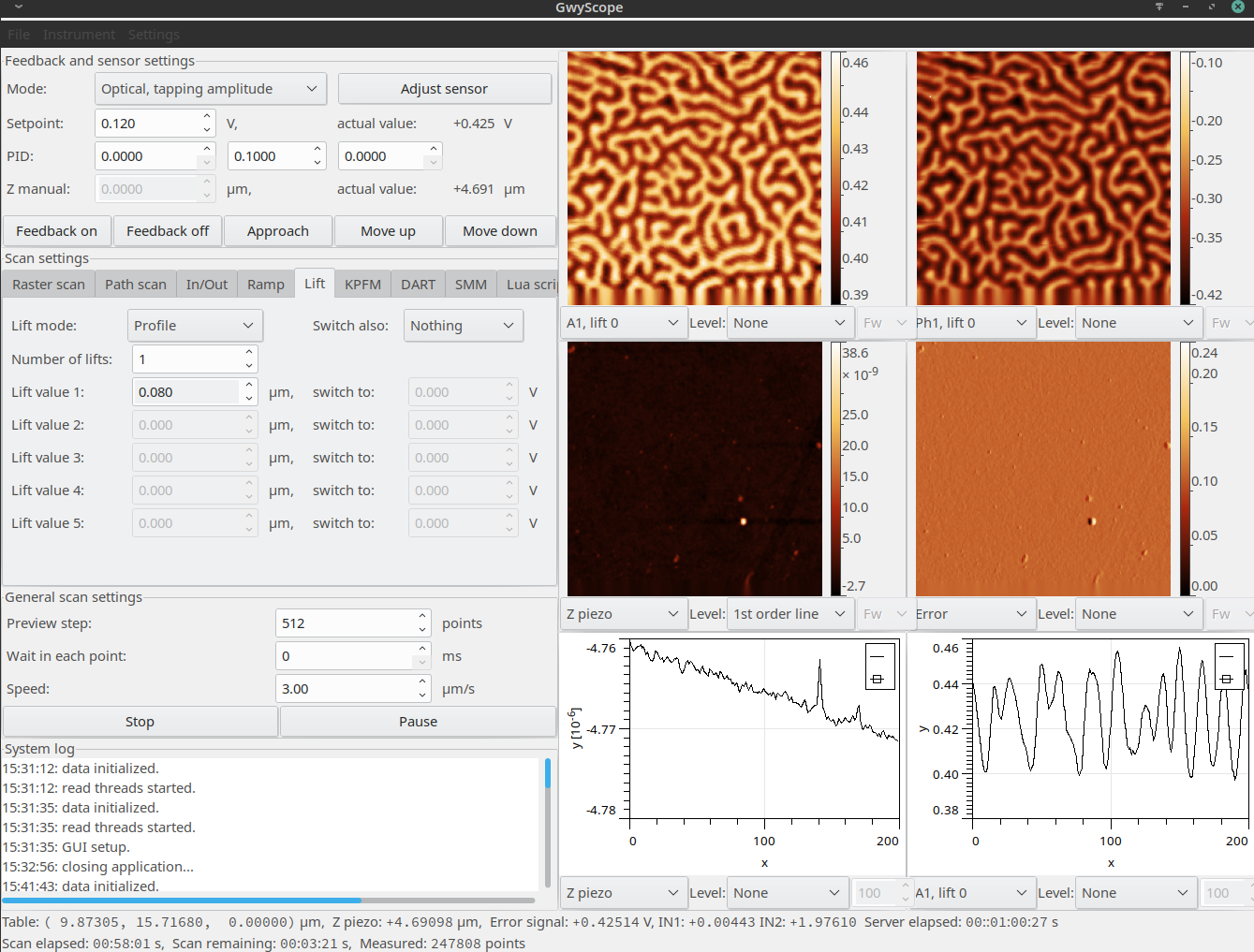This screenshot has width=1254, height=952.
Task: Stop the running scan
Action: tap(140, 722)
